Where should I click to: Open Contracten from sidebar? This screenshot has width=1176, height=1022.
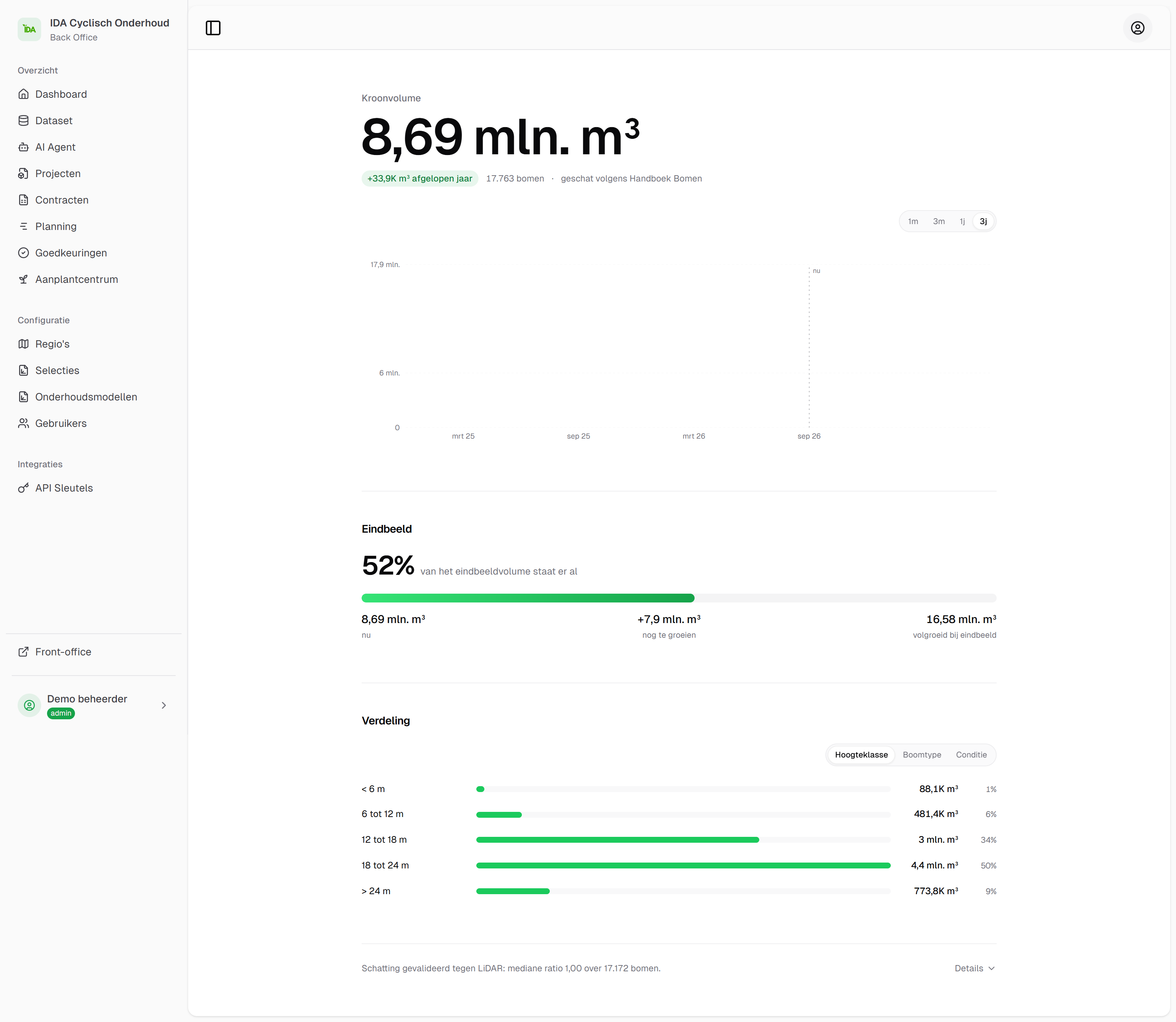94,199
